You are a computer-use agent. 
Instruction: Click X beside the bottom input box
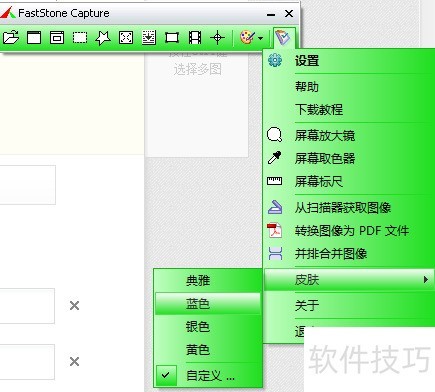[74, 362]
